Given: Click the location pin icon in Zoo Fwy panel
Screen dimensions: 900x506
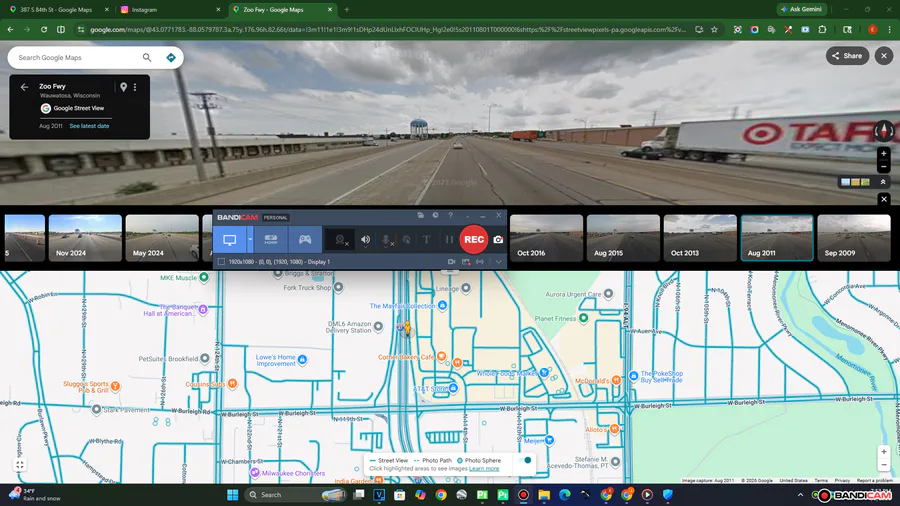Looking at the screenshot, I should [123, 87].
